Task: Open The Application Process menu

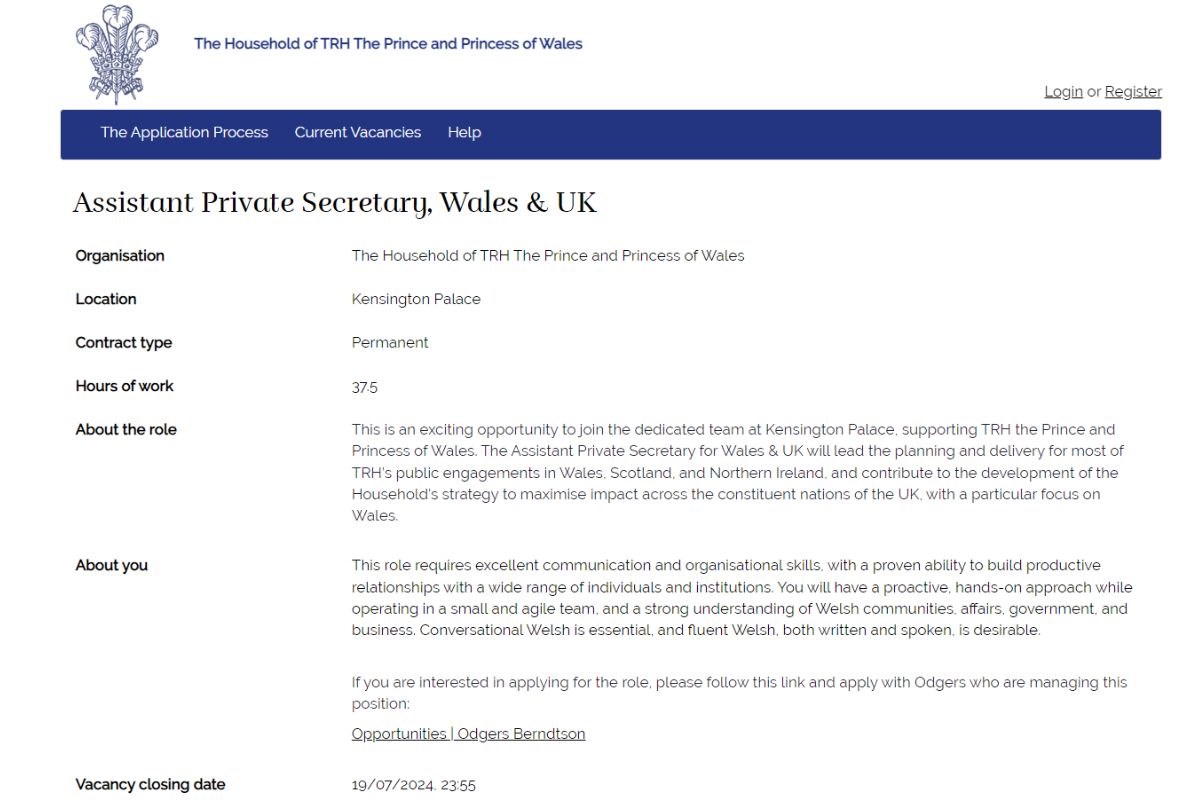Action: point(183,132)
